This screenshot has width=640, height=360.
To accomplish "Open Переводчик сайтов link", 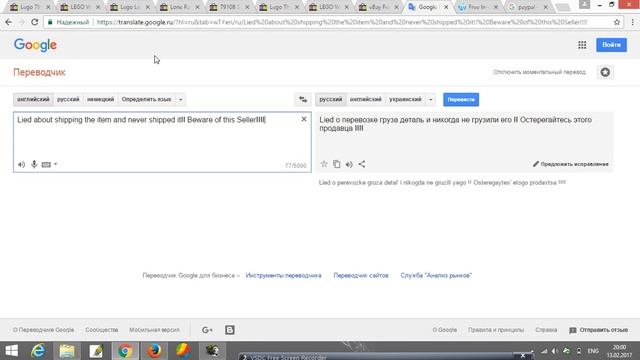I will [361, 276].
